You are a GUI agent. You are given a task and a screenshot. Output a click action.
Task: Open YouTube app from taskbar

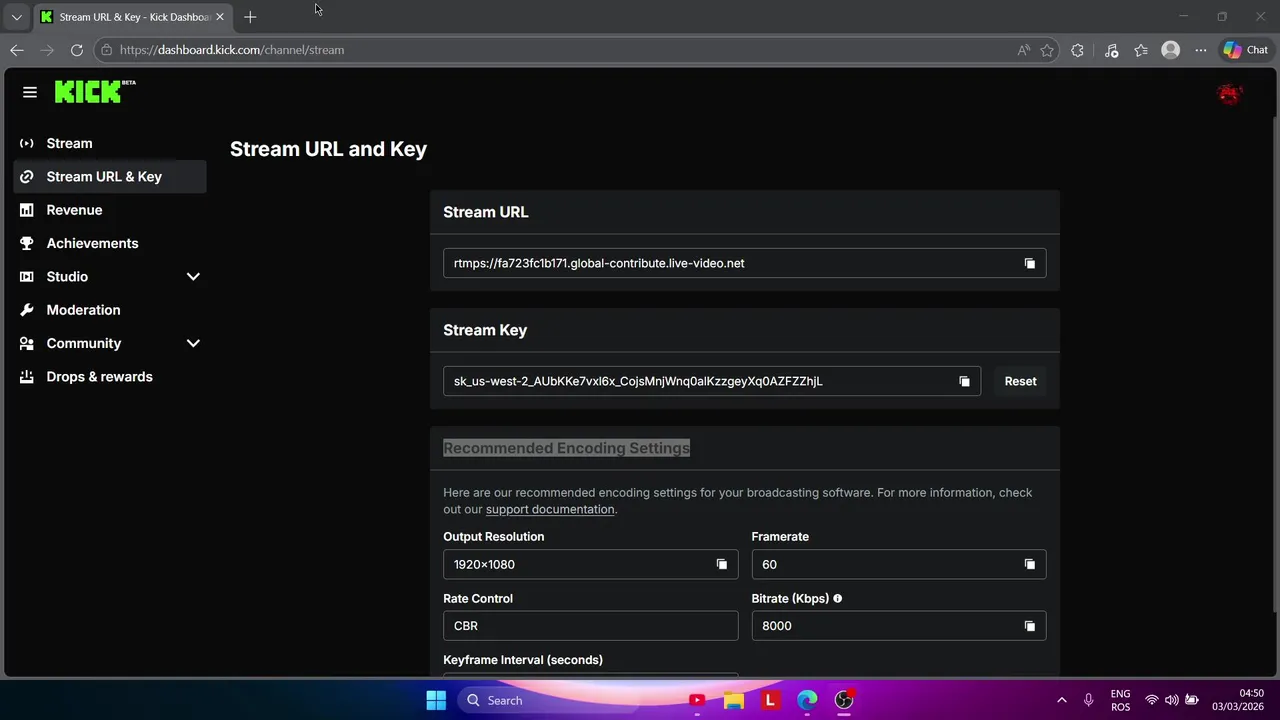(697, 700)
